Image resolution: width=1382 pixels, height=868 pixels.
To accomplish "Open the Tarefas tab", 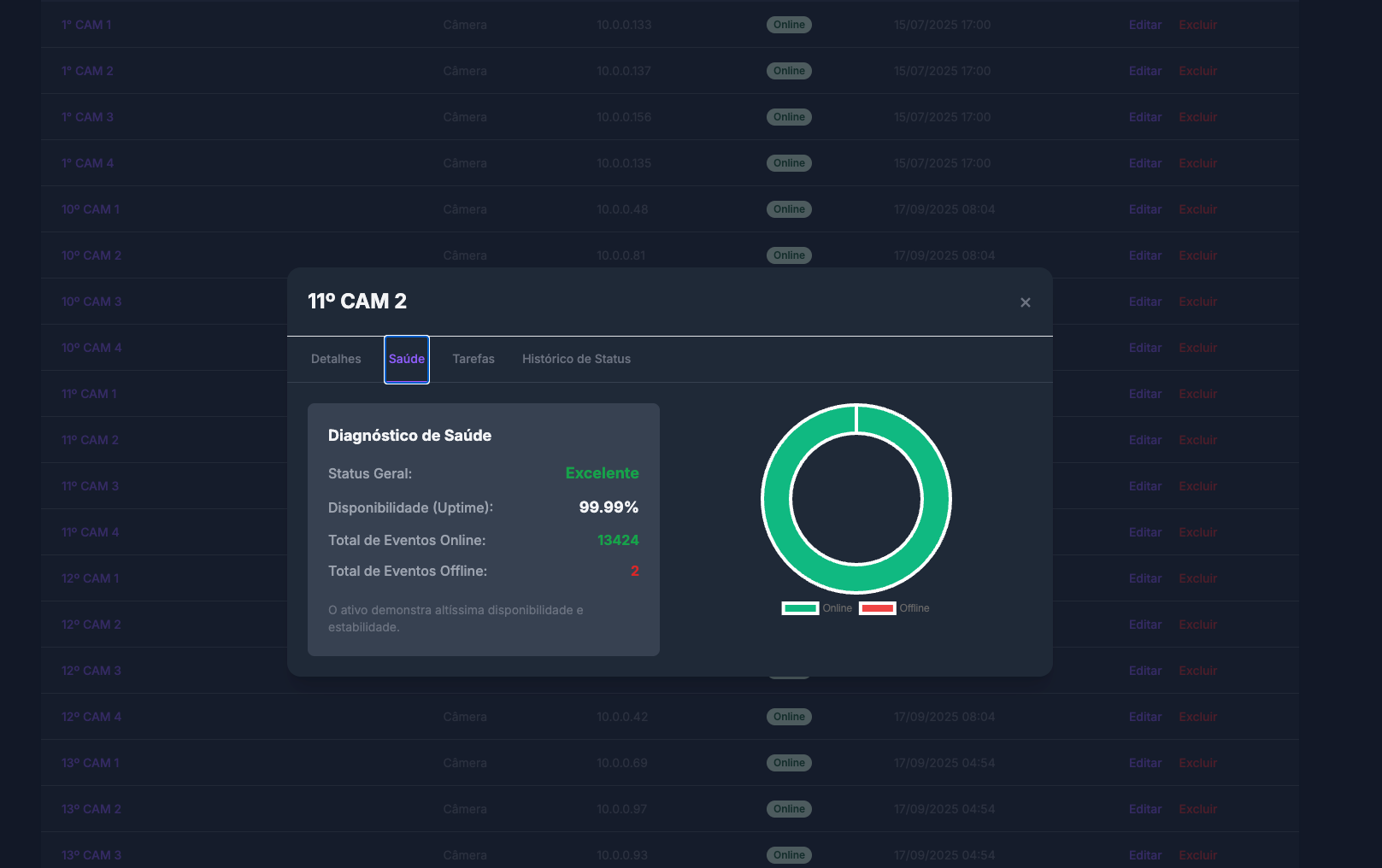I will point(473,359).
